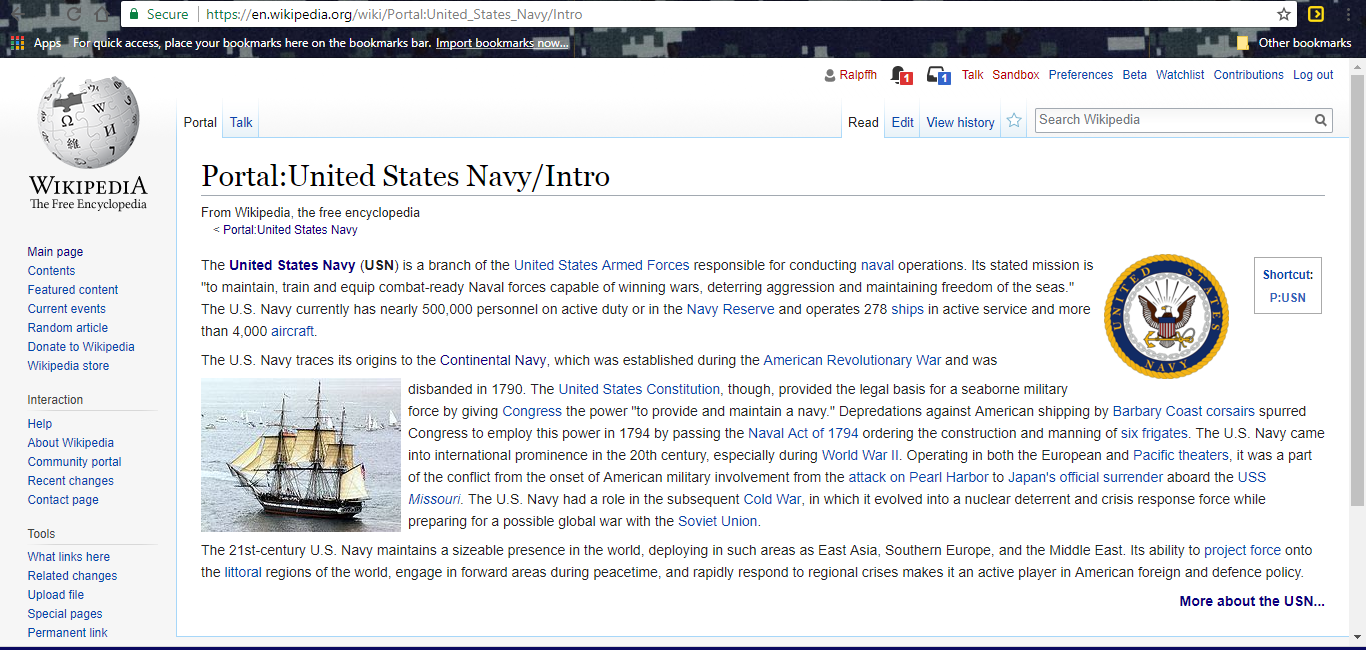The width and height of the screenshot is (1366, 650).
Task: Open About Wikipedia link
Action: tap(71, 443)
